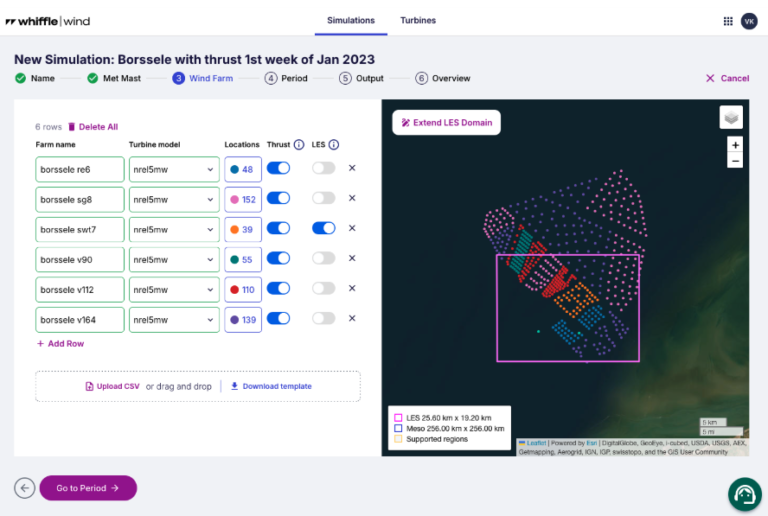Expand turbine model dropdown for borssele v112

173,290
